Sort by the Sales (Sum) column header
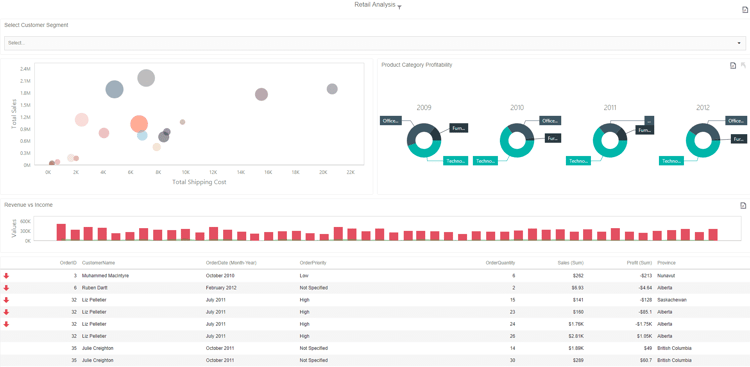This screenshot has width=750, height=367. (571, 263)
